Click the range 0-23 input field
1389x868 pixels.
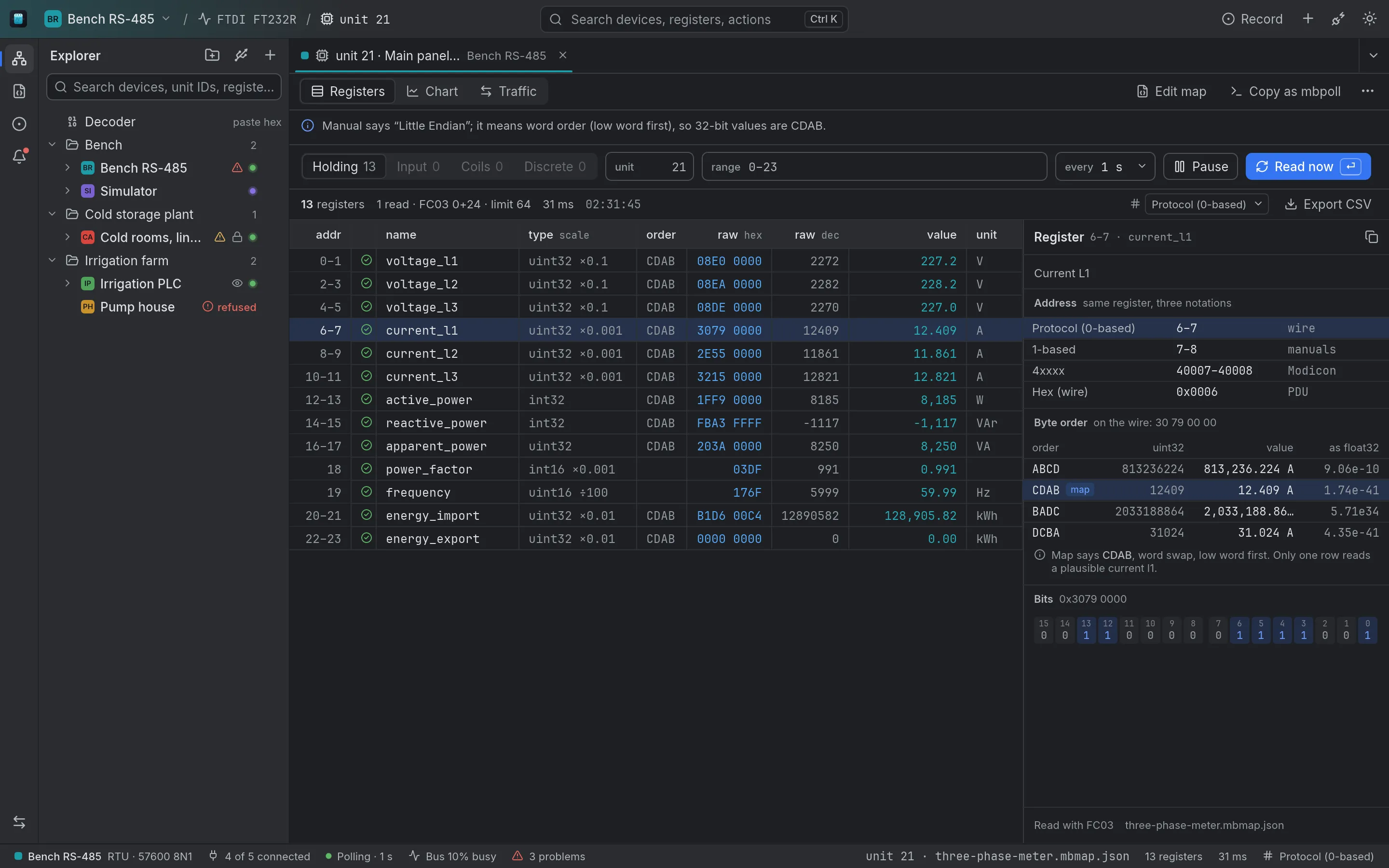(874, 166)
